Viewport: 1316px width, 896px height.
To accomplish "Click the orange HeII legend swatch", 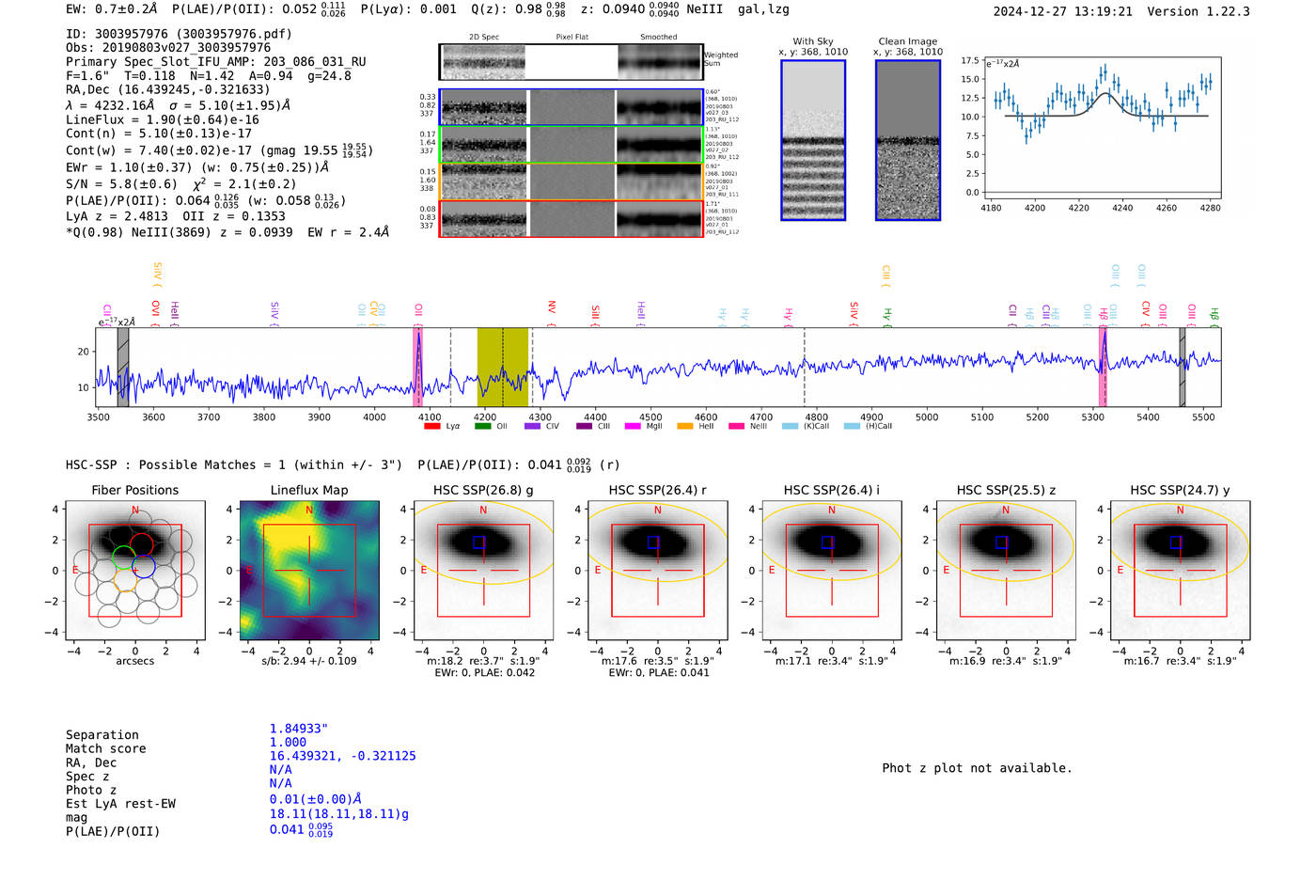I will (x=684, y=426).
